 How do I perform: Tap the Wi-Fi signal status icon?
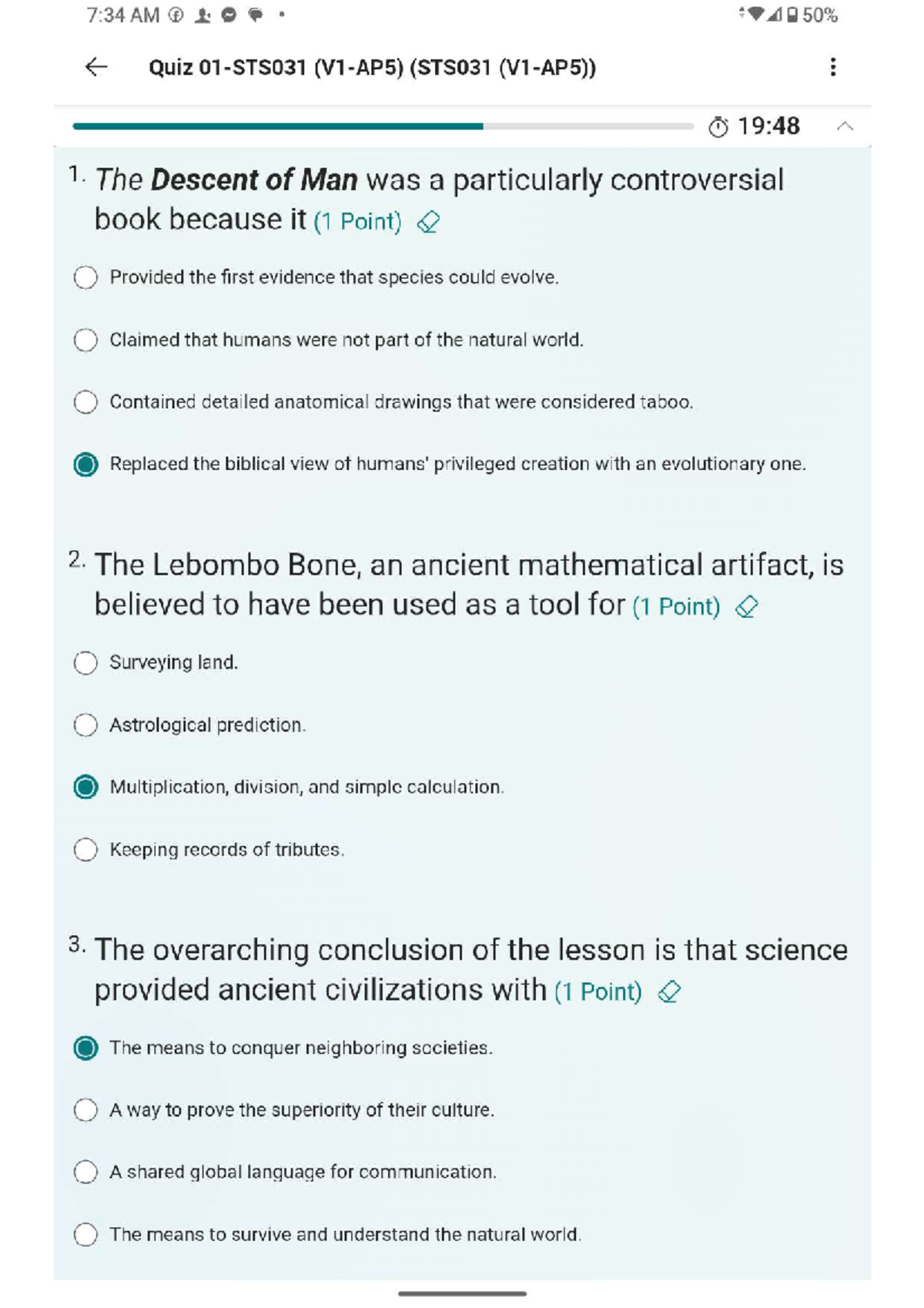click(755, 15)
